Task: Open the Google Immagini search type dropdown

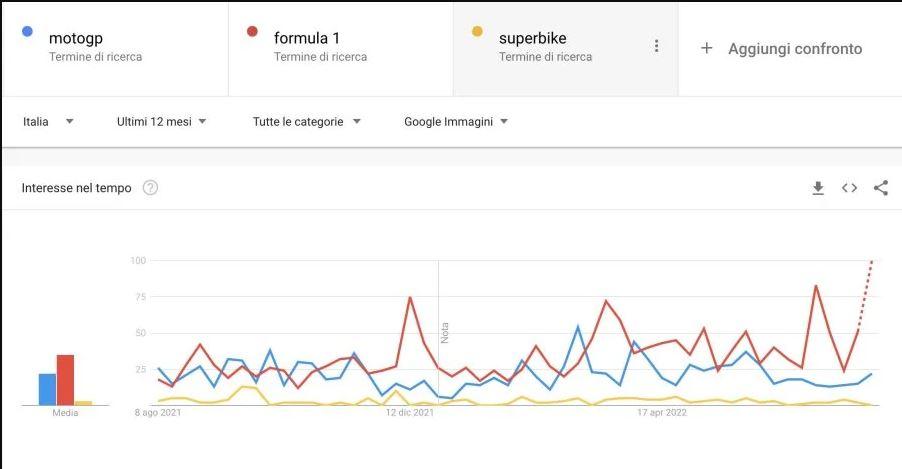Action: pyautogui.click(x=456, y=121)
